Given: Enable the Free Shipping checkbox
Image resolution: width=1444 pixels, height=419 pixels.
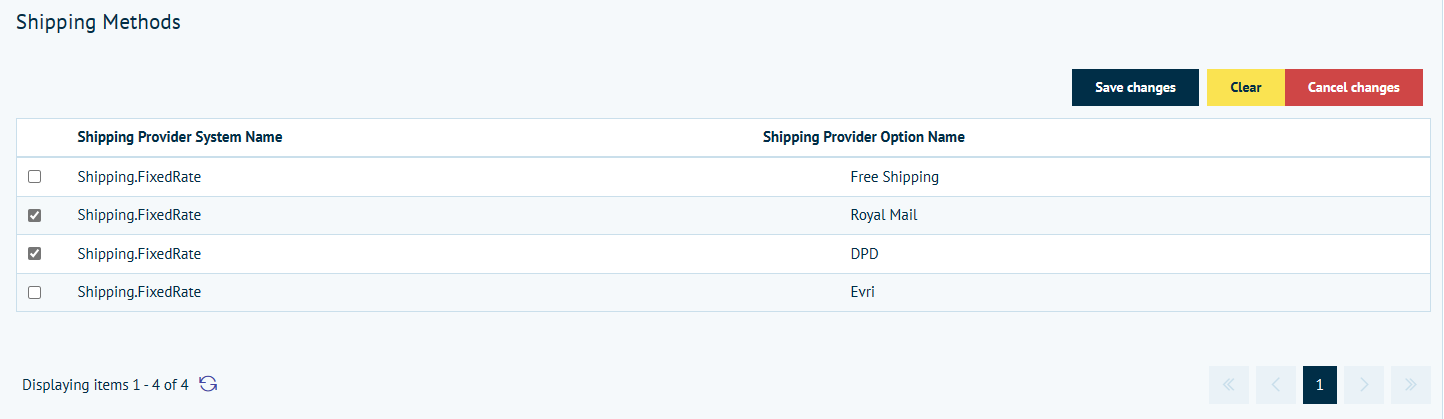Looking at the screenshot, I should pos(35,177).
